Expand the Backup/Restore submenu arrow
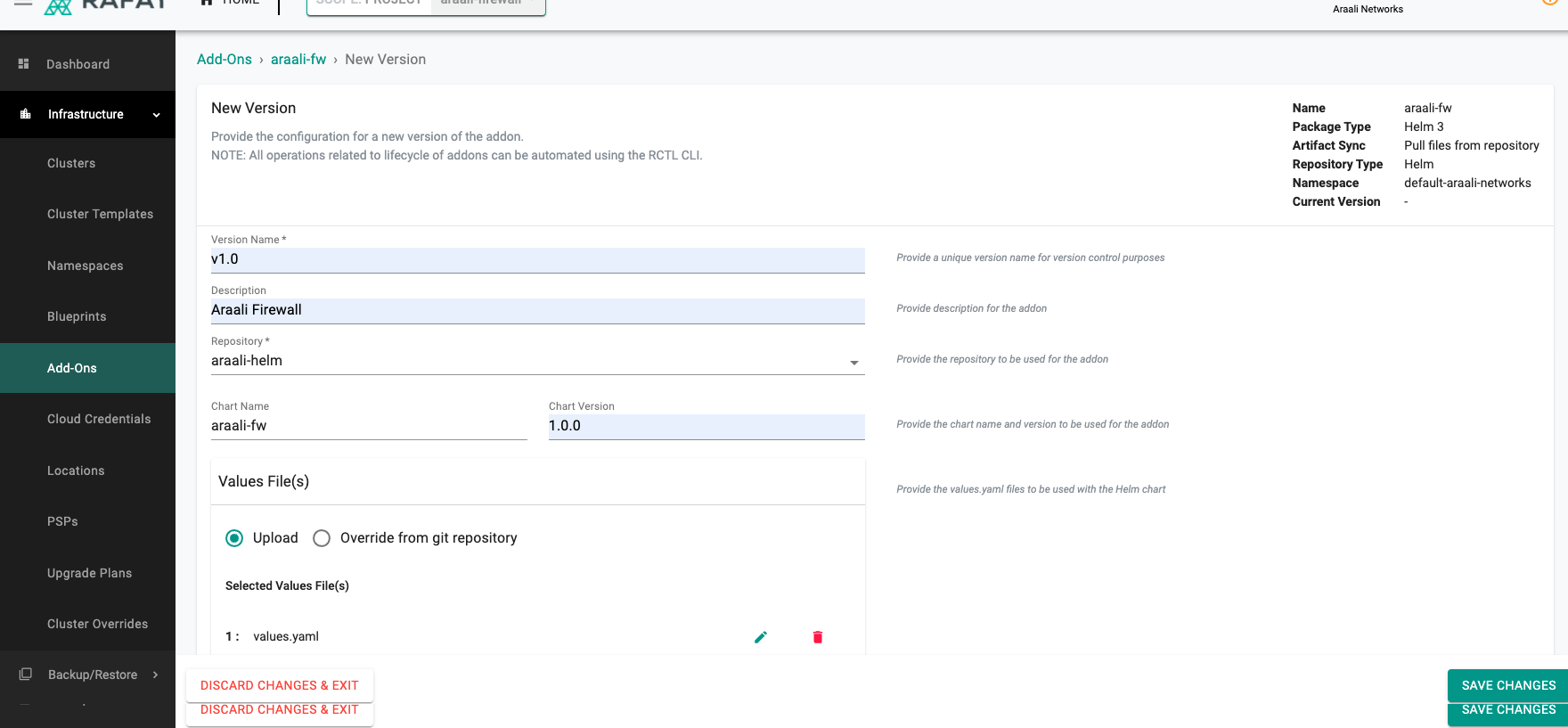Screen dimensions: 1568x728 coord(156,675)
